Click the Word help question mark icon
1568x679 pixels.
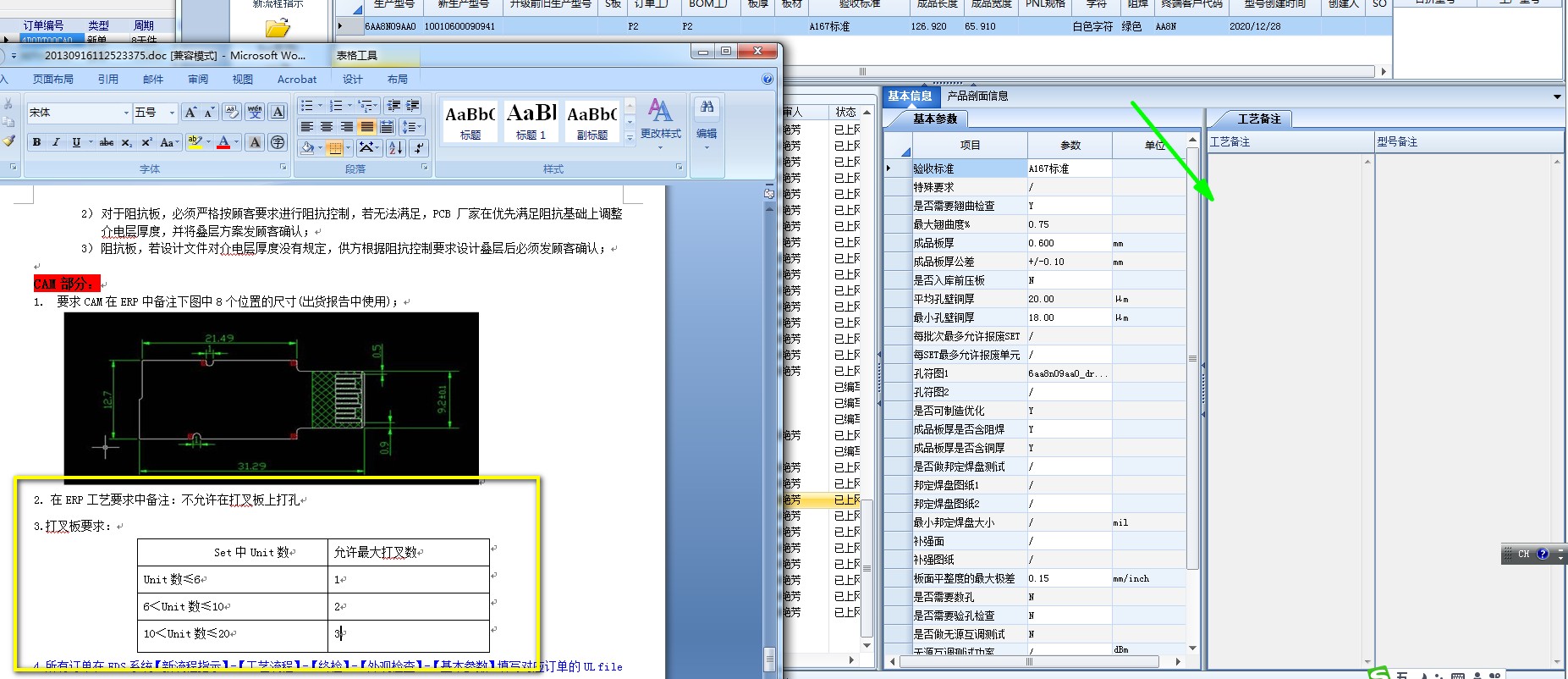tap(767, 79)
